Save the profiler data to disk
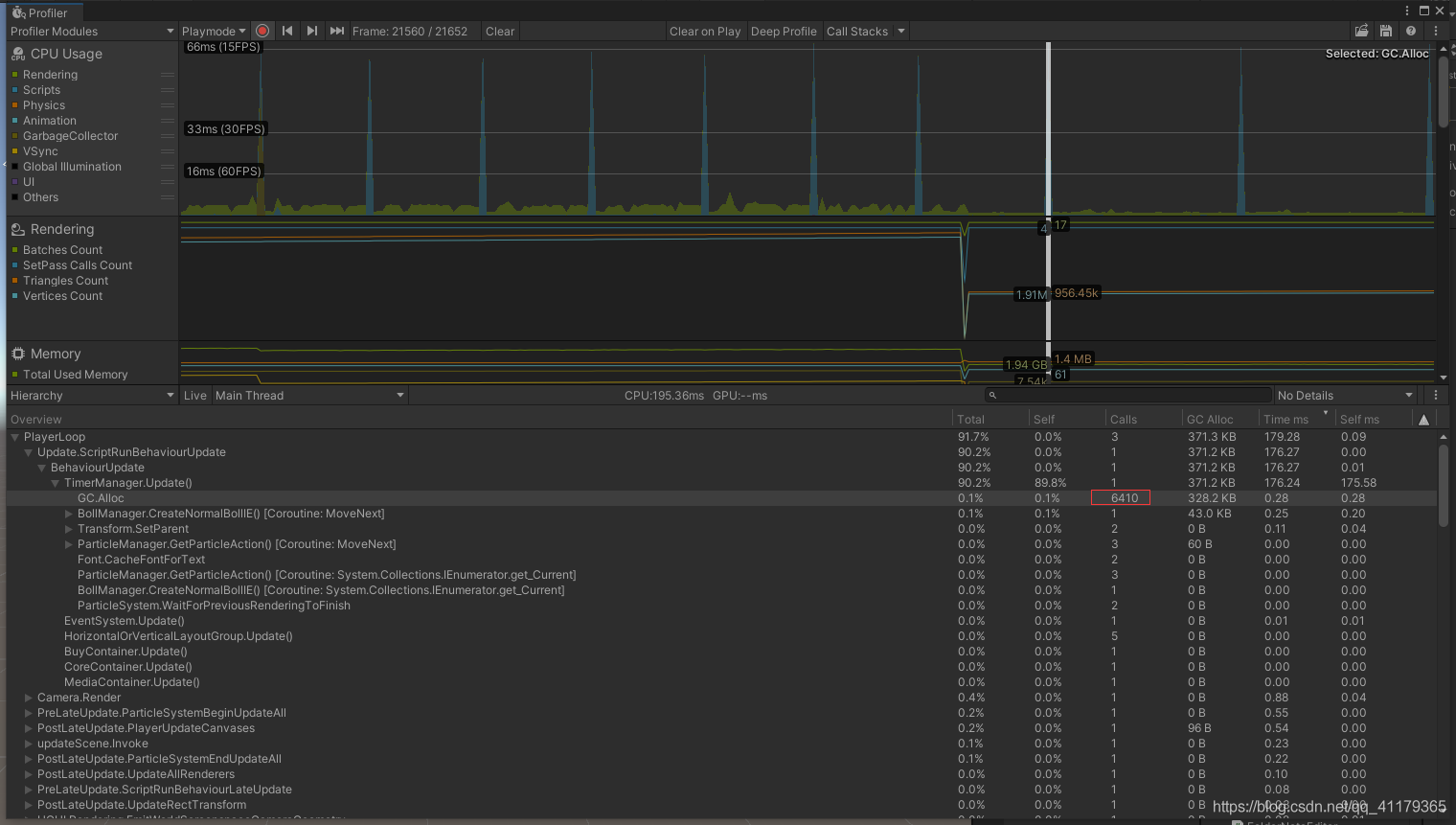Viewport: 1456px width, 825px height. pos(1386,31)
